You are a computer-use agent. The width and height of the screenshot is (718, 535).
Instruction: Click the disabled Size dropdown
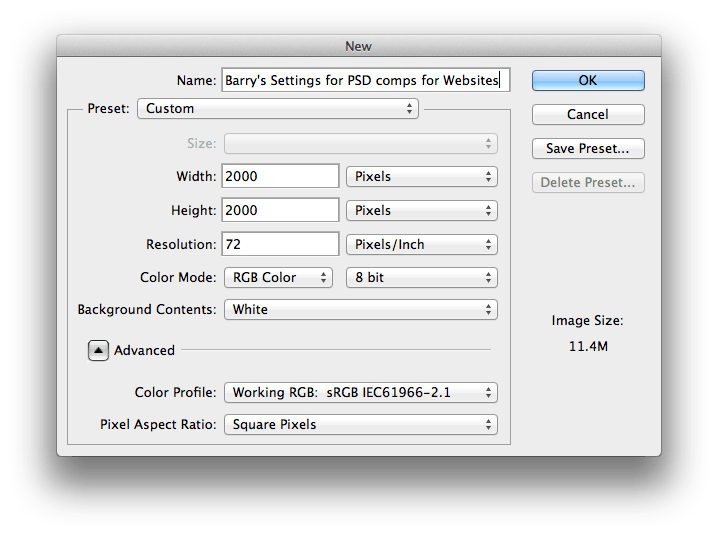361,143
